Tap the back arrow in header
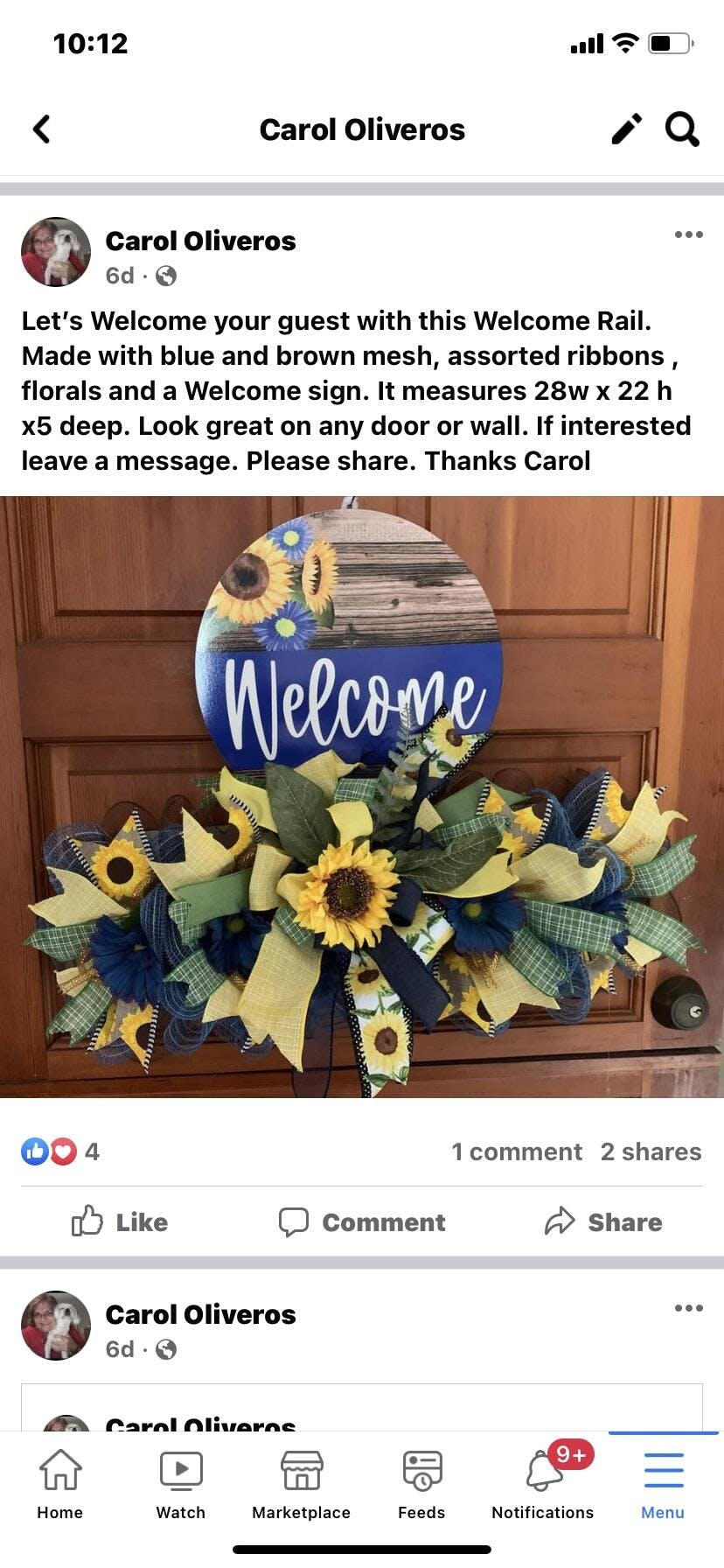724x1568 pixels. point(41,129)
